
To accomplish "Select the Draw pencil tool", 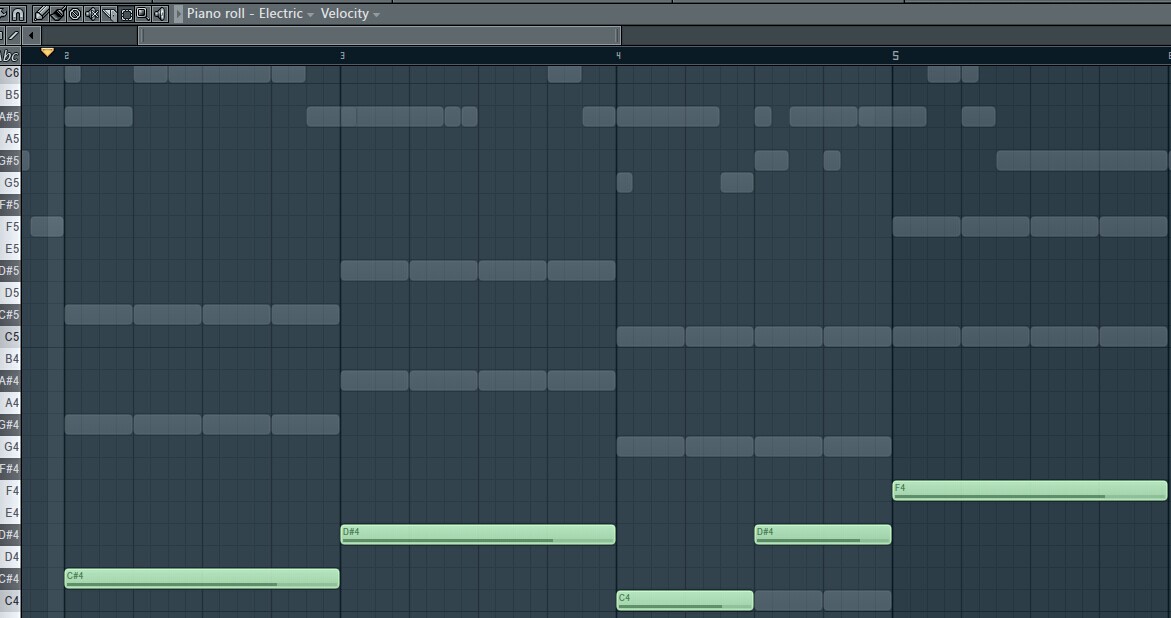I will (41, 13).
